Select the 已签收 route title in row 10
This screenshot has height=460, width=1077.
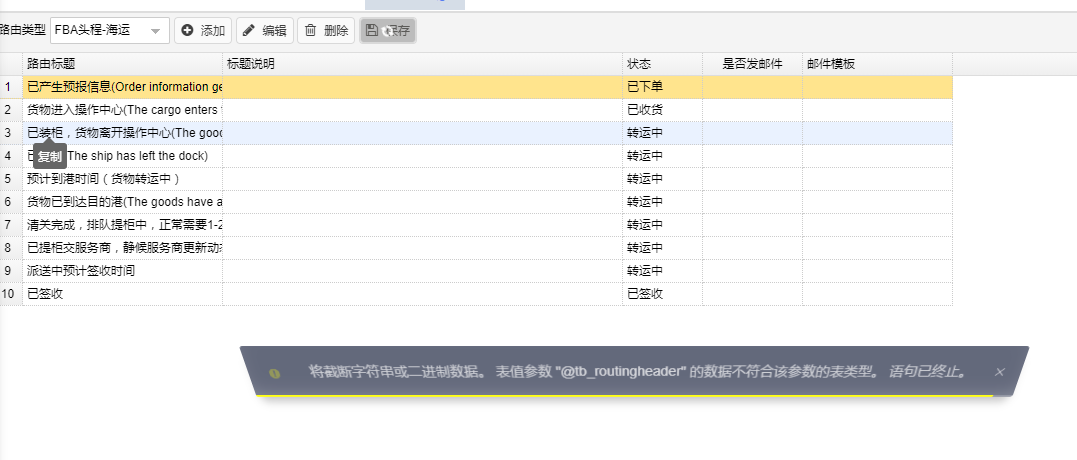click(45, 294)
